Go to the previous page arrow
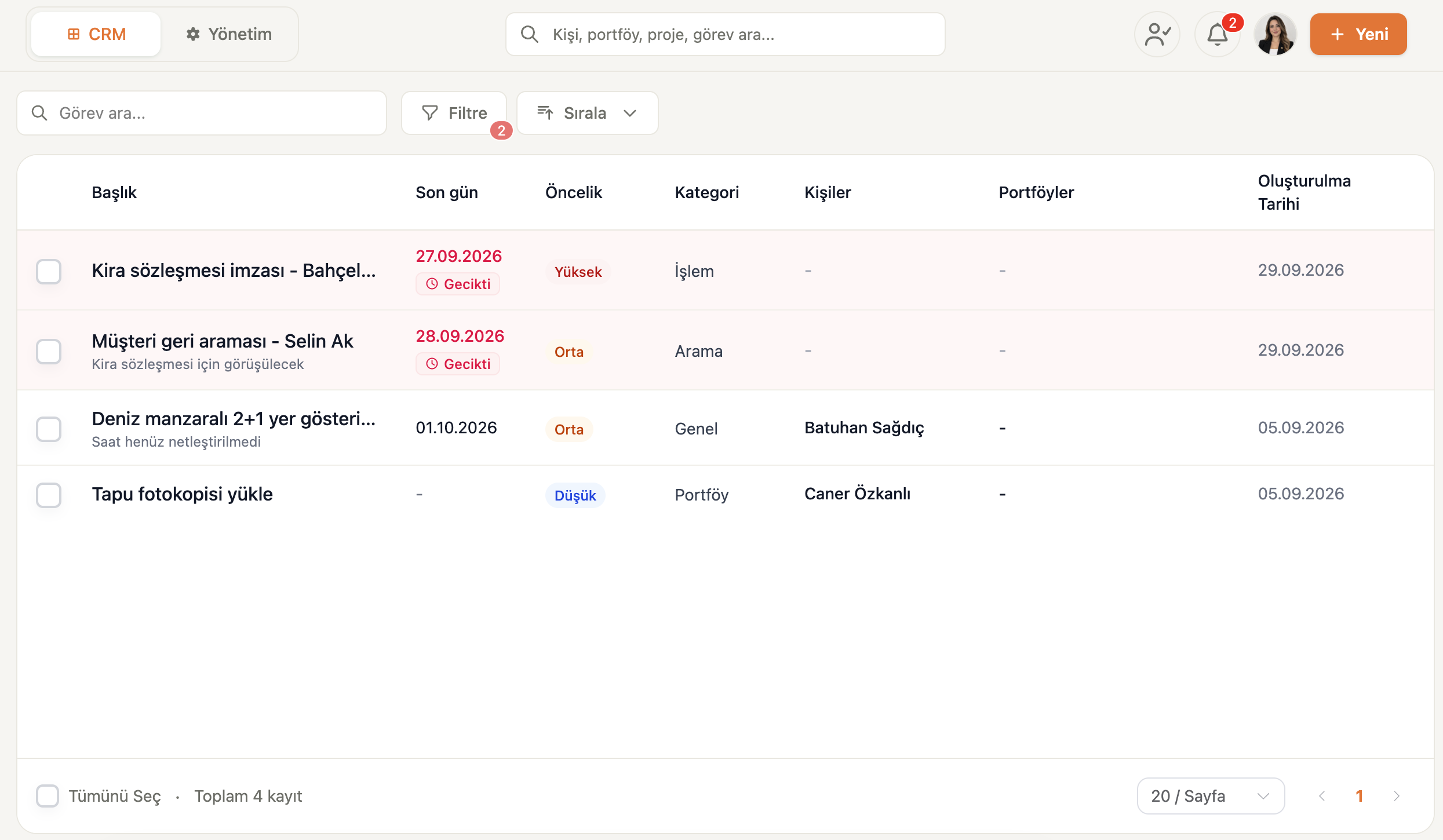1443x840 pixels. tap(1322, 796)
